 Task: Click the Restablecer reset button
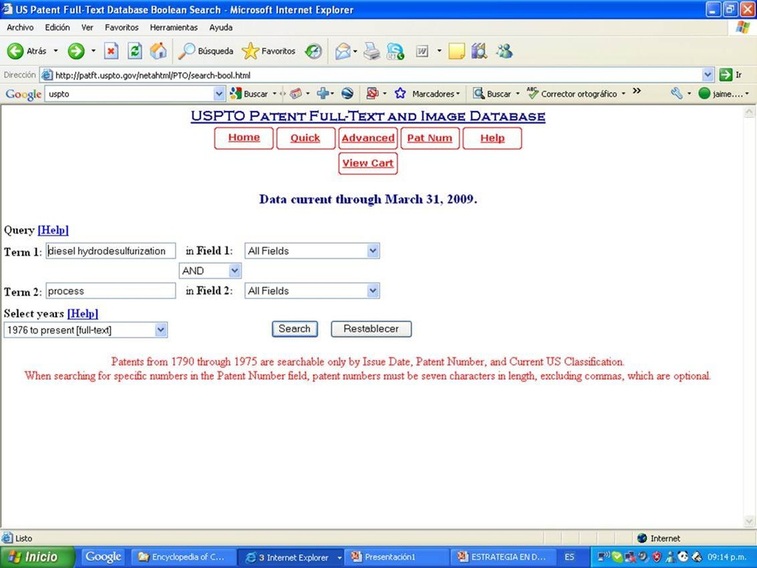click(371, 329)
